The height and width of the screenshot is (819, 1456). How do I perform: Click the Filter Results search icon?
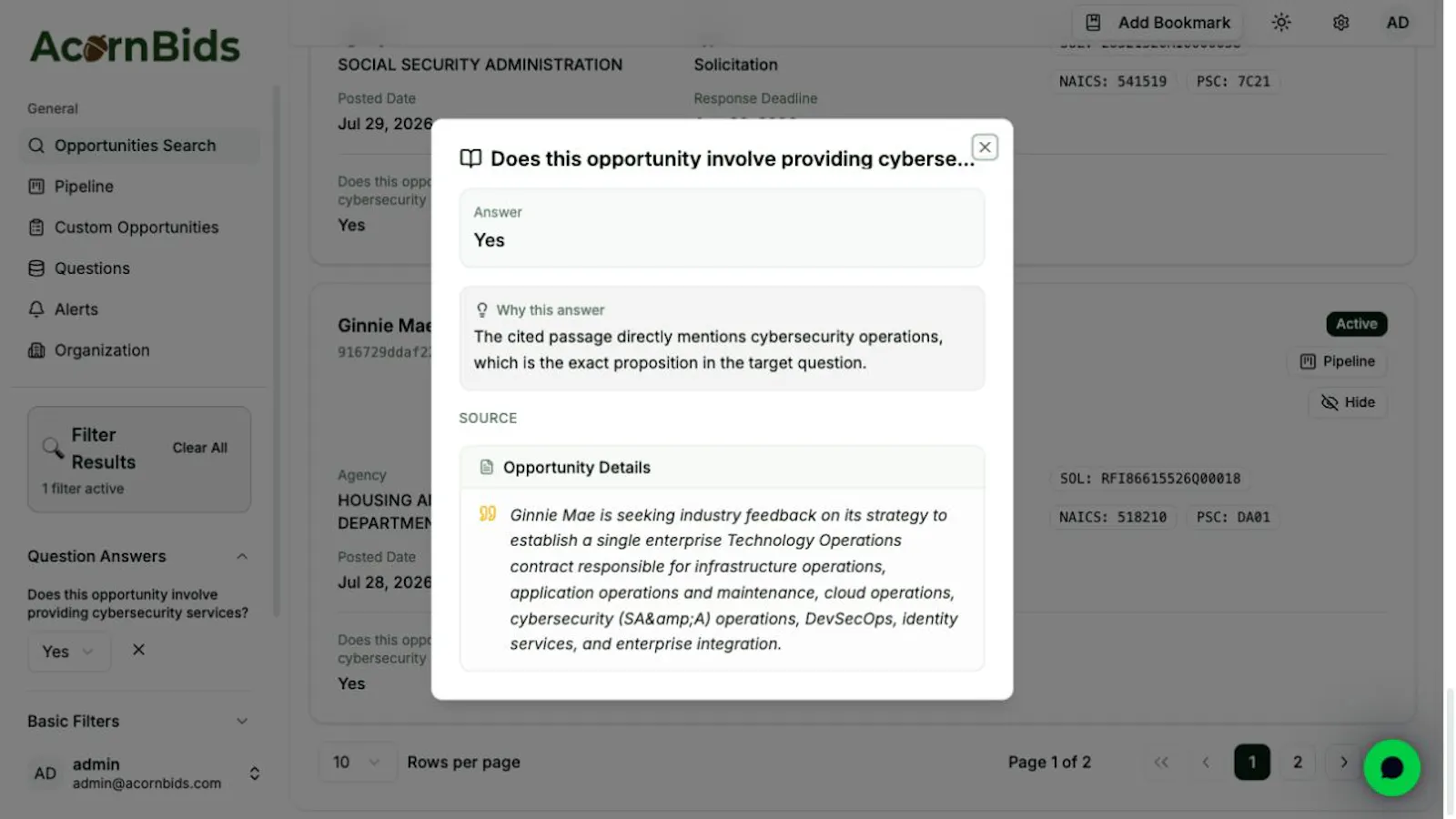point(53,448)
